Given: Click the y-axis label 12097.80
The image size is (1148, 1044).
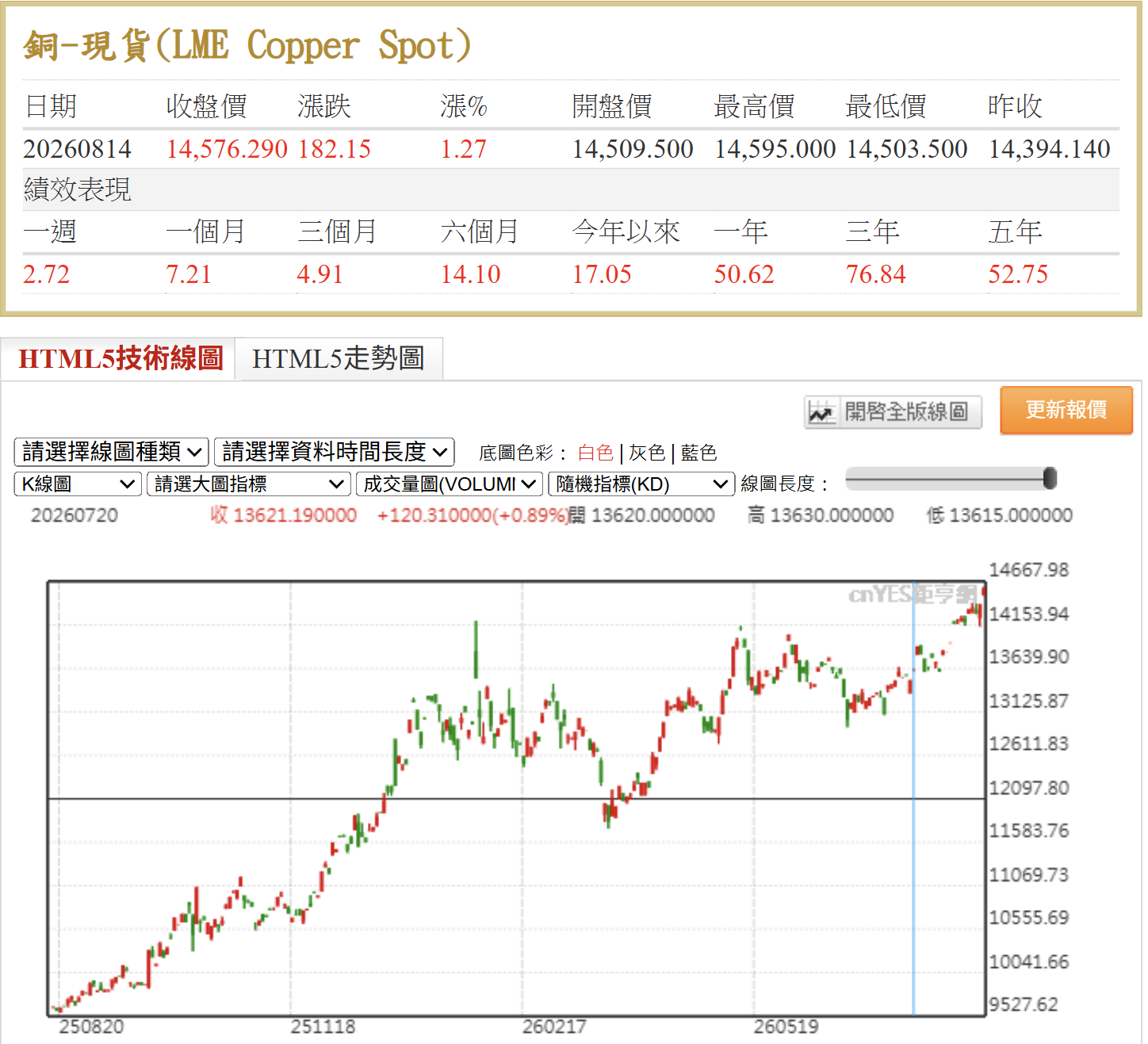Looking at the screenshot, I should tap(1029, 788).
